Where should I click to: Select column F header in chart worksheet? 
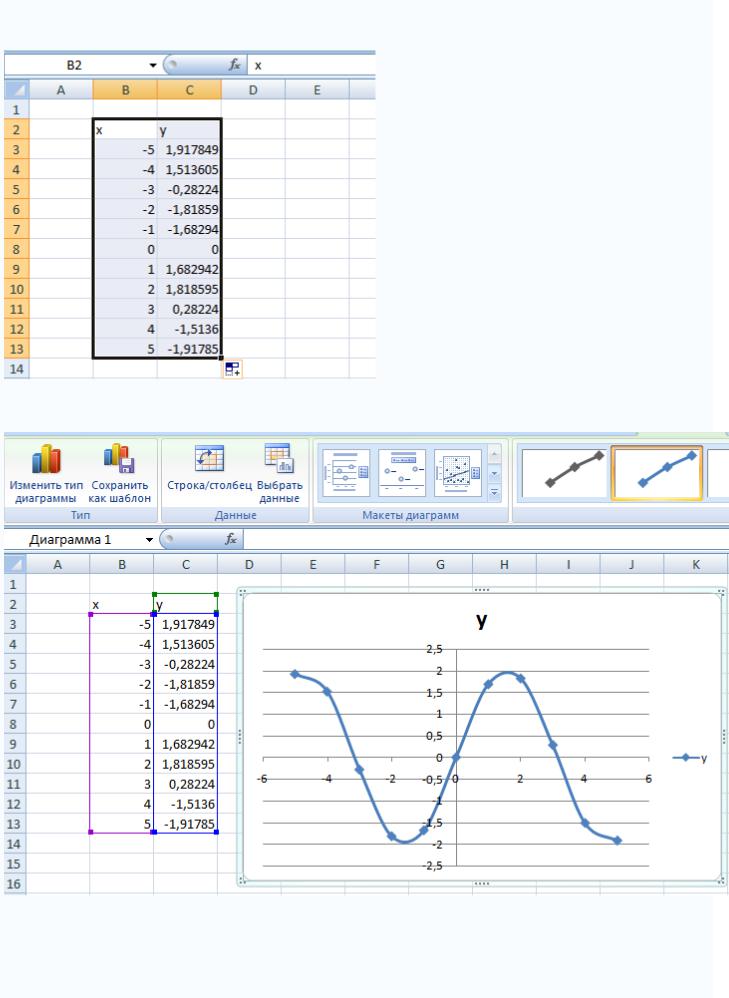[376, 564]
